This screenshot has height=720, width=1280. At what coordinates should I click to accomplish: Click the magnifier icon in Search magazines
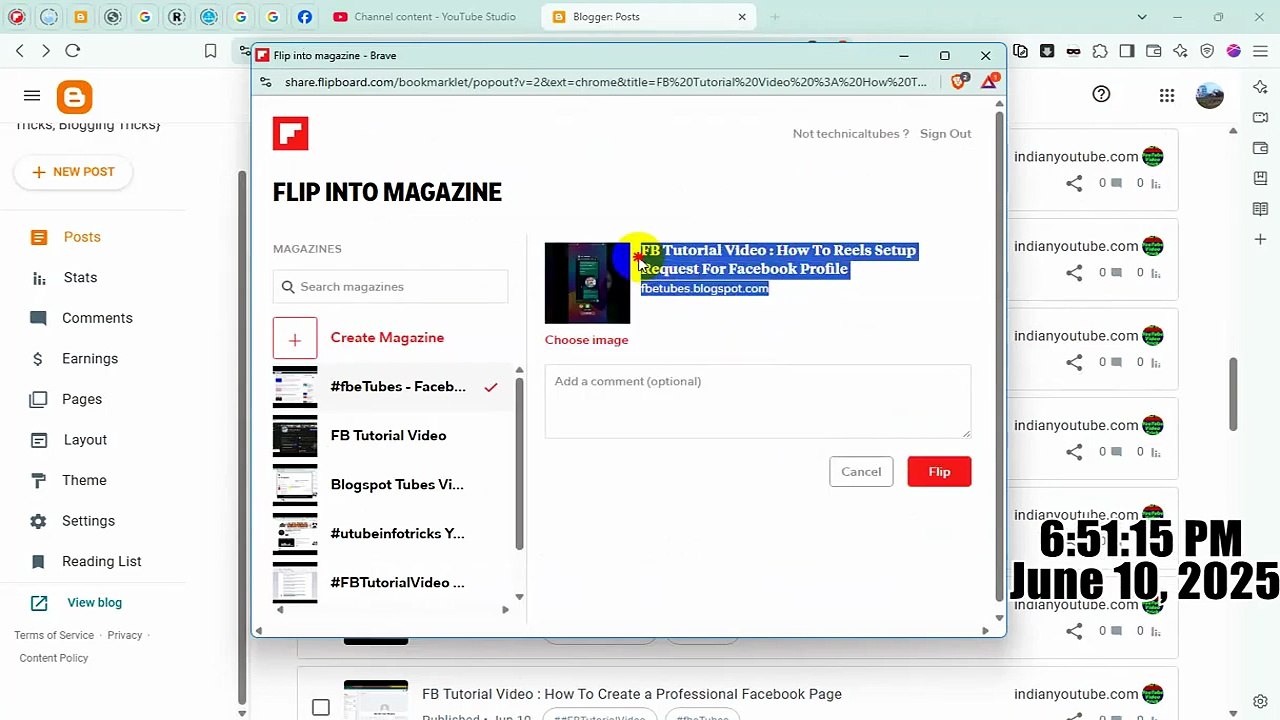click(288, 287)
